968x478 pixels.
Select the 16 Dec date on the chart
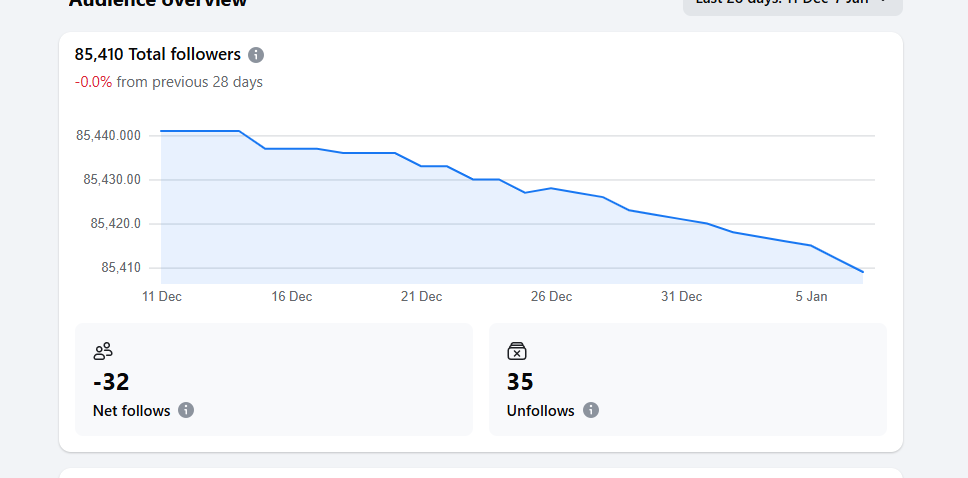(292, 297)
